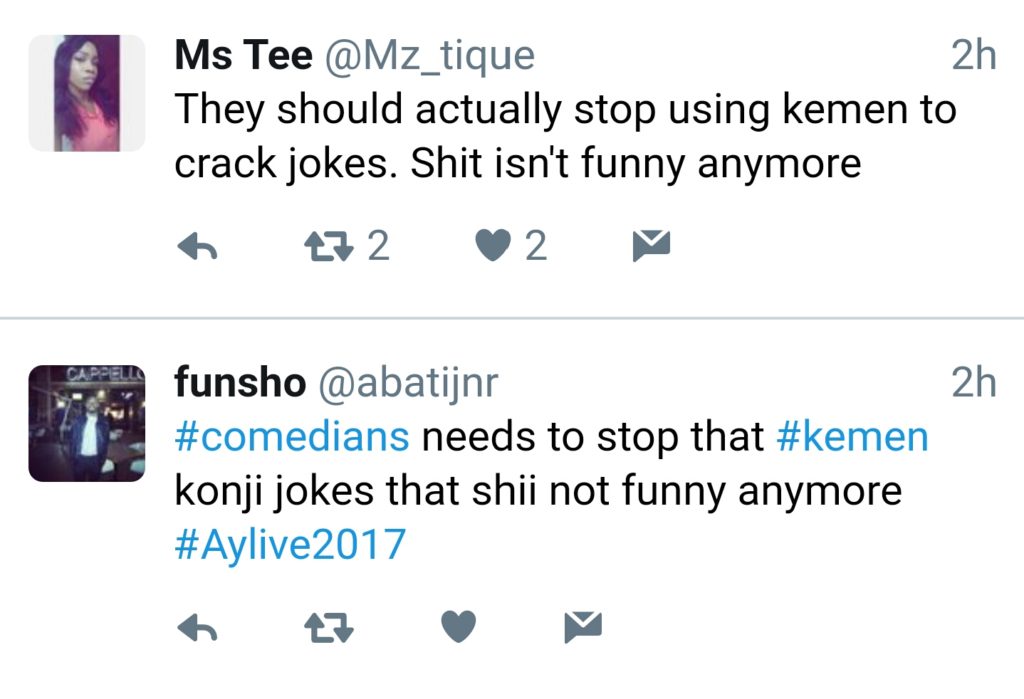Screen dimensions: 1024x699
Task: Open funsho's tweet timestamp 2h
Action: tap(973, 383)
